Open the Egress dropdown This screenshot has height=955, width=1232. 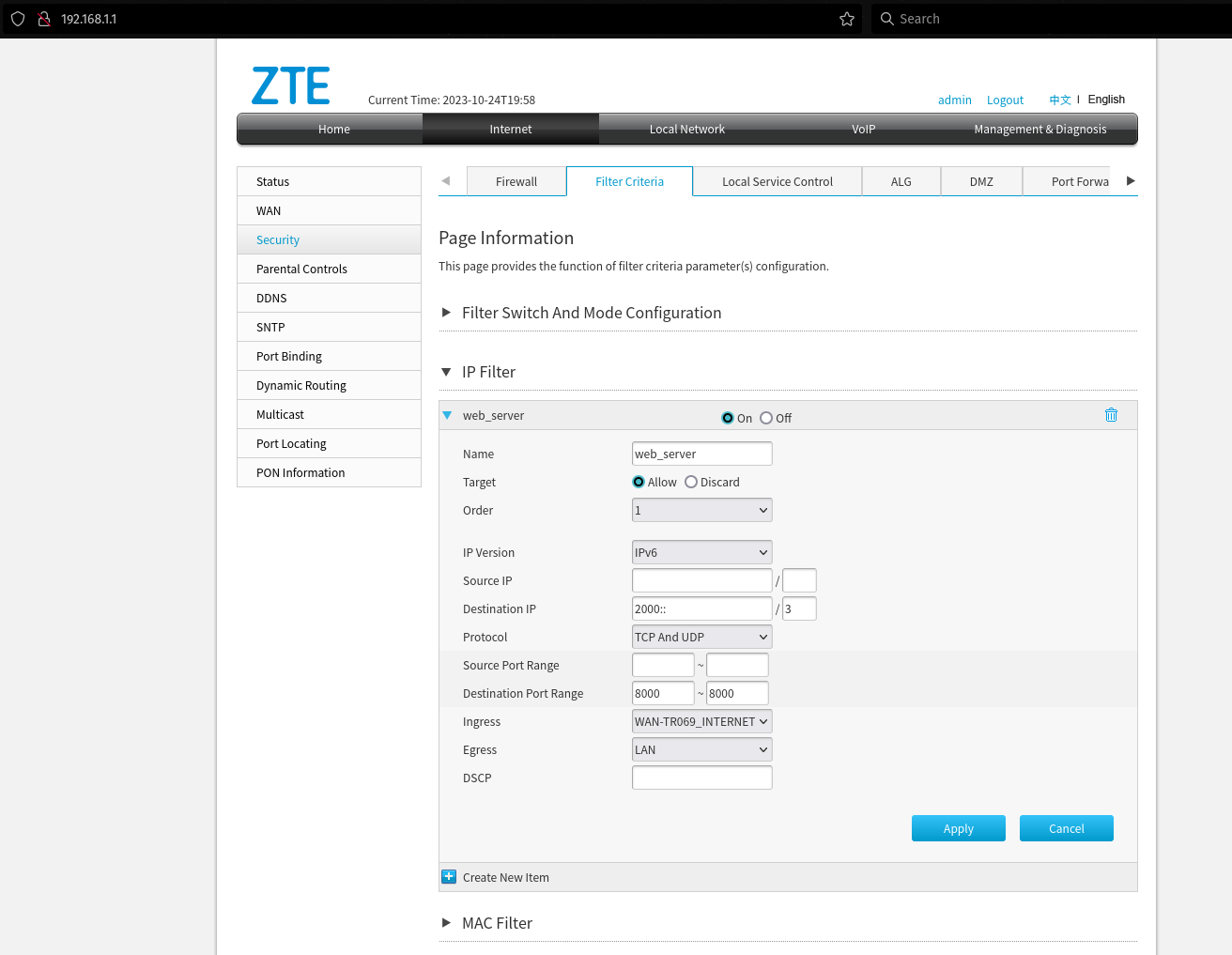702,749
